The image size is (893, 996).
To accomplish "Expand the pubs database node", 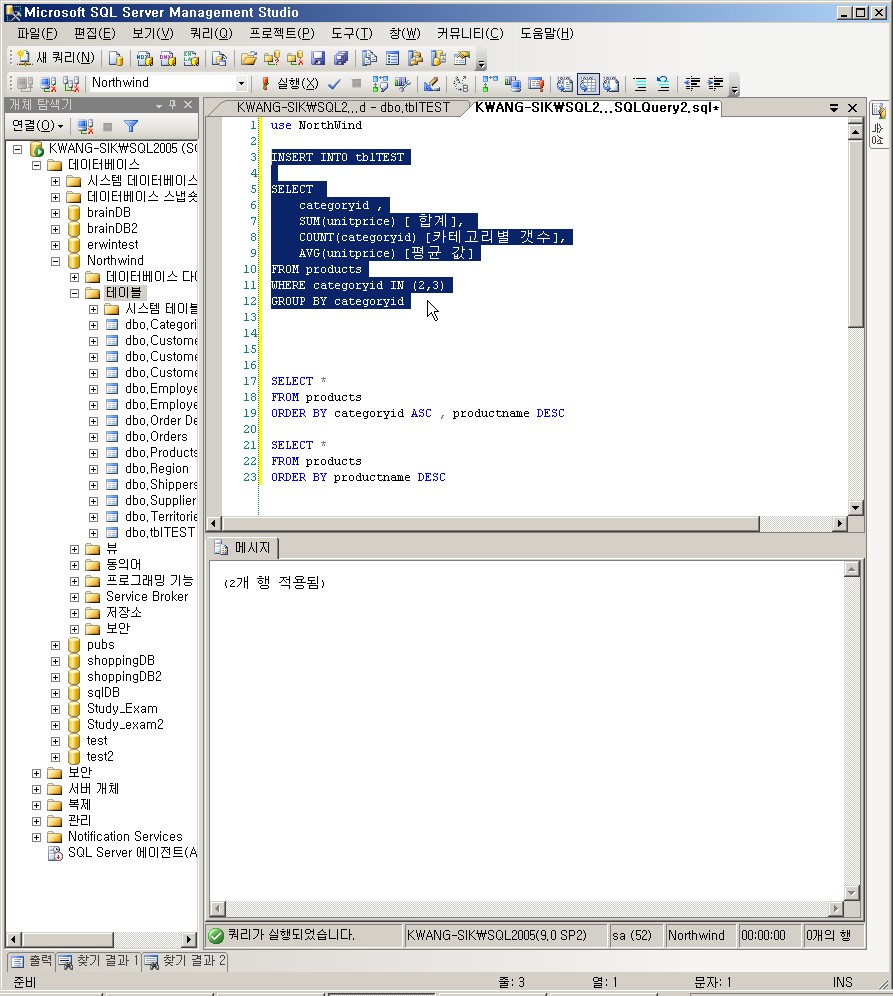I will click(55, 645).
